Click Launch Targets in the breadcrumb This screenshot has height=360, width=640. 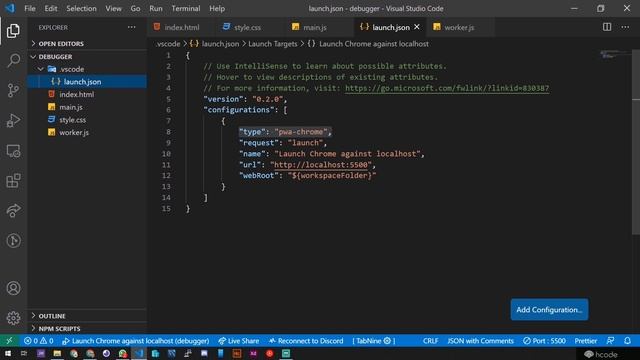[x=273, y=44]
